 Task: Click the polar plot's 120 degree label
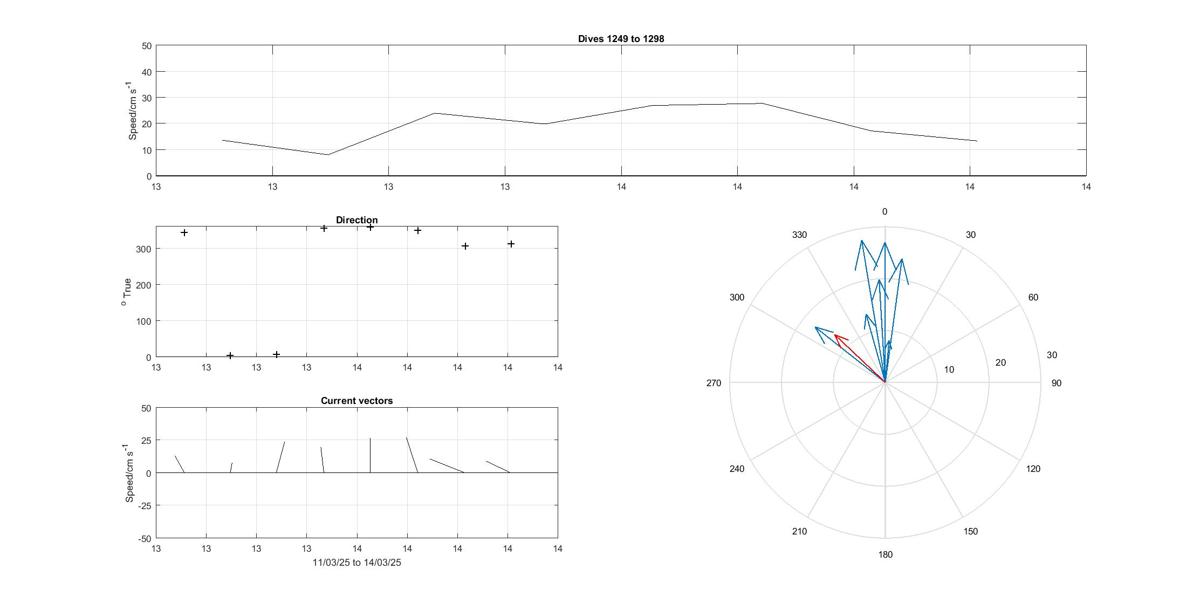pos(1033,469)
